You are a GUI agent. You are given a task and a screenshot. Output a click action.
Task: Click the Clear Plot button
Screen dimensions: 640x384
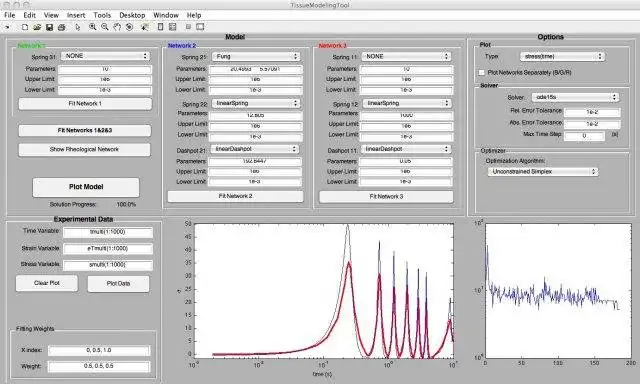47,283
